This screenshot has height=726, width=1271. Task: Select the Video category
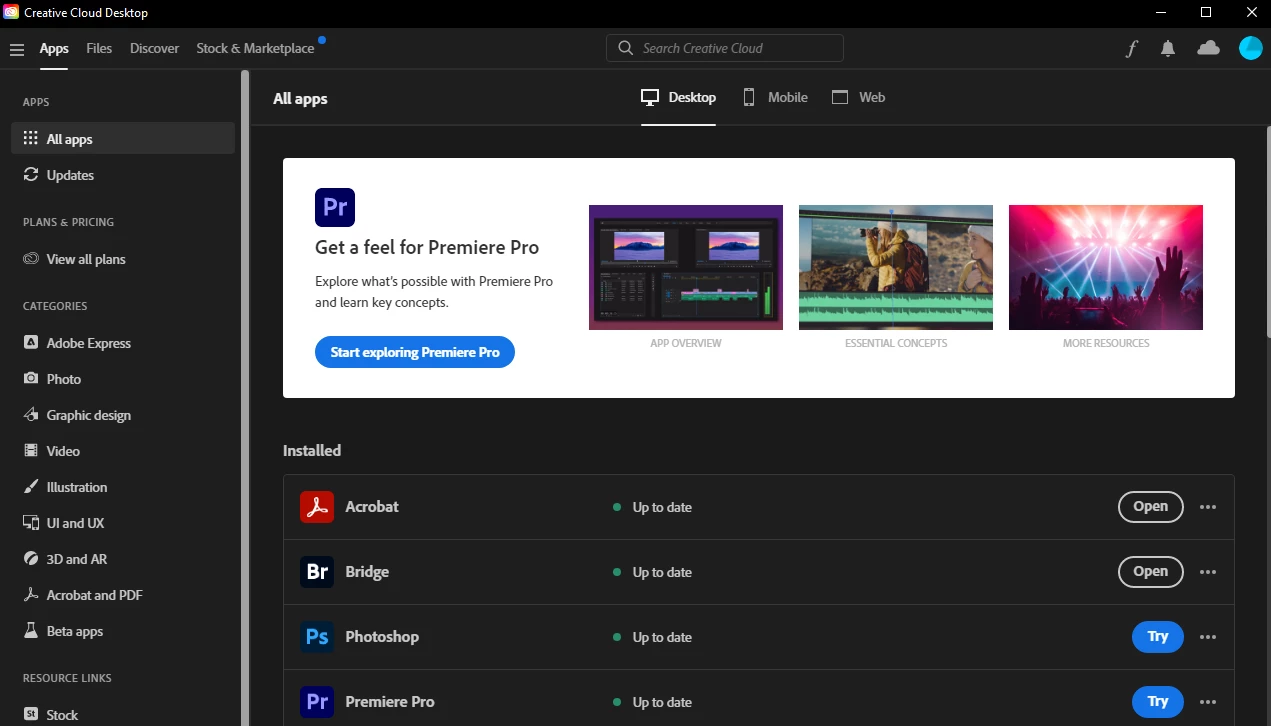[123, 451]
